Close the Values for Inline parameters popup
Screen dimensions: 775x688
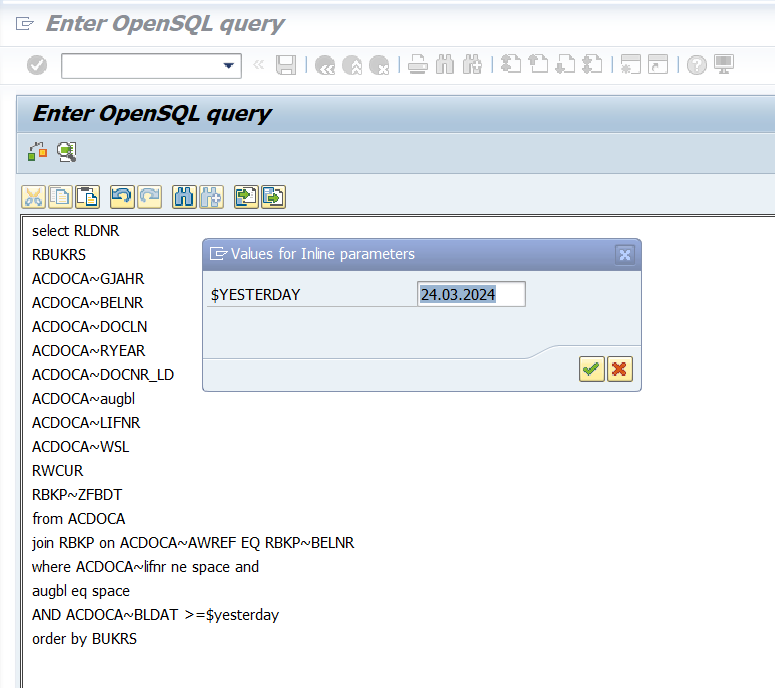(625, 255)
